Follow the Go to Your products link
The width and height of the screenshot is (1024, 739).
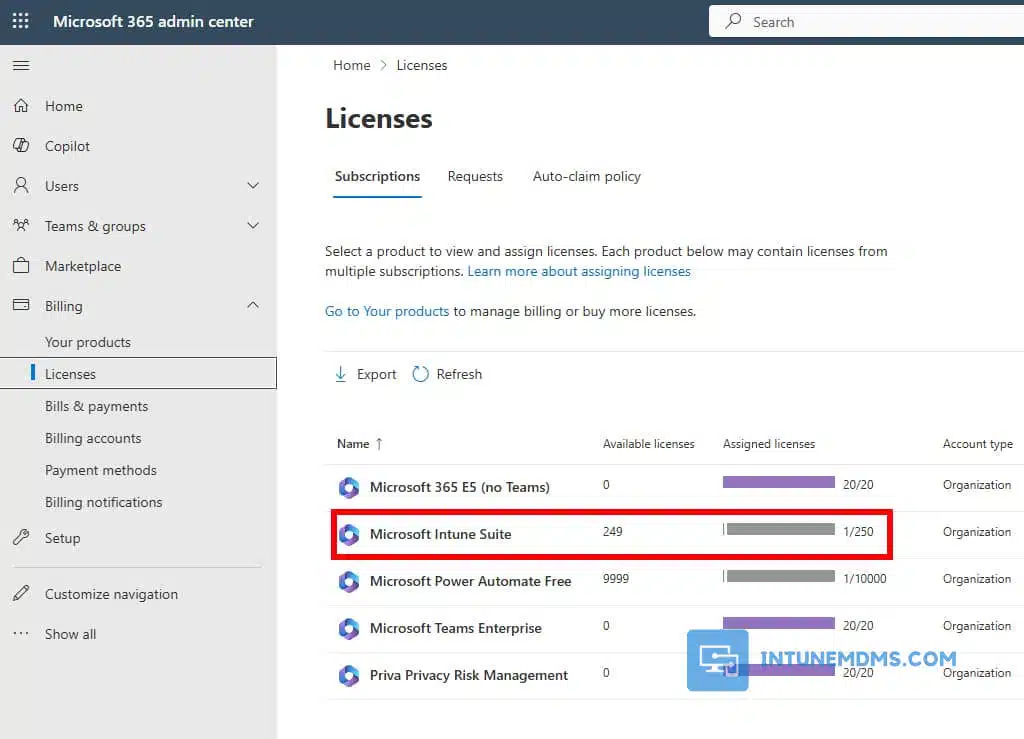387,311
